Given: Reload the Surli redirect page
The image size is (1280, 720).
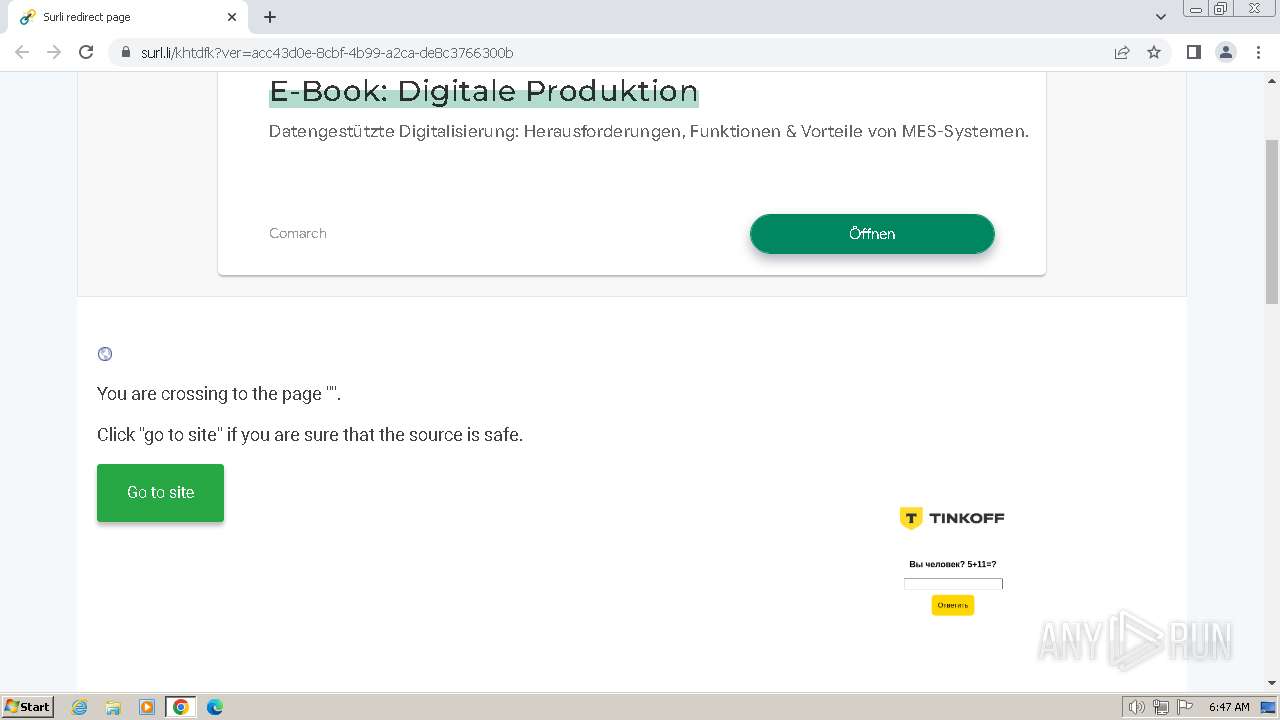Looking at the screenshot, I should (86, 52).
